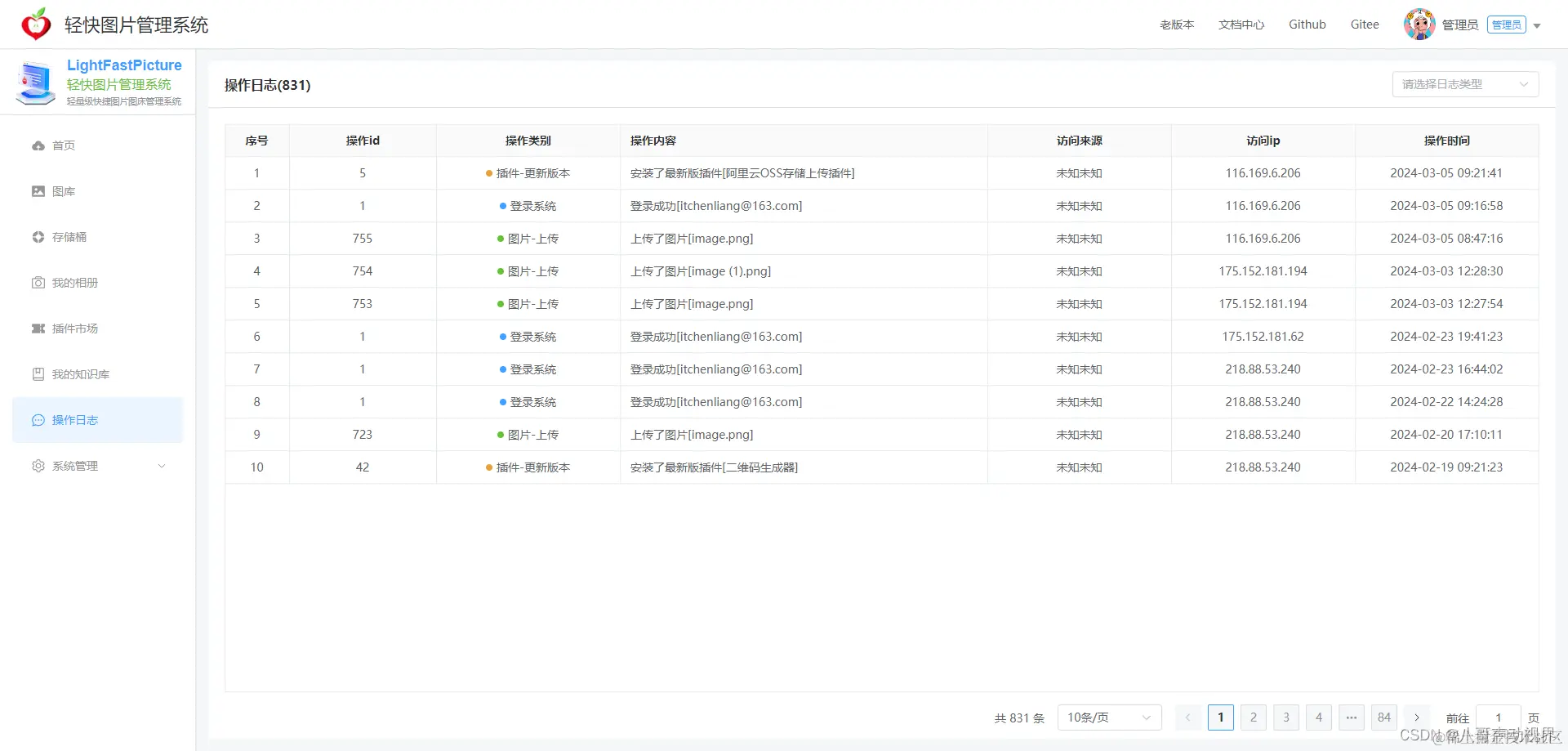Open the Gitee link

pyautogui.click(x=1365, y=25)
